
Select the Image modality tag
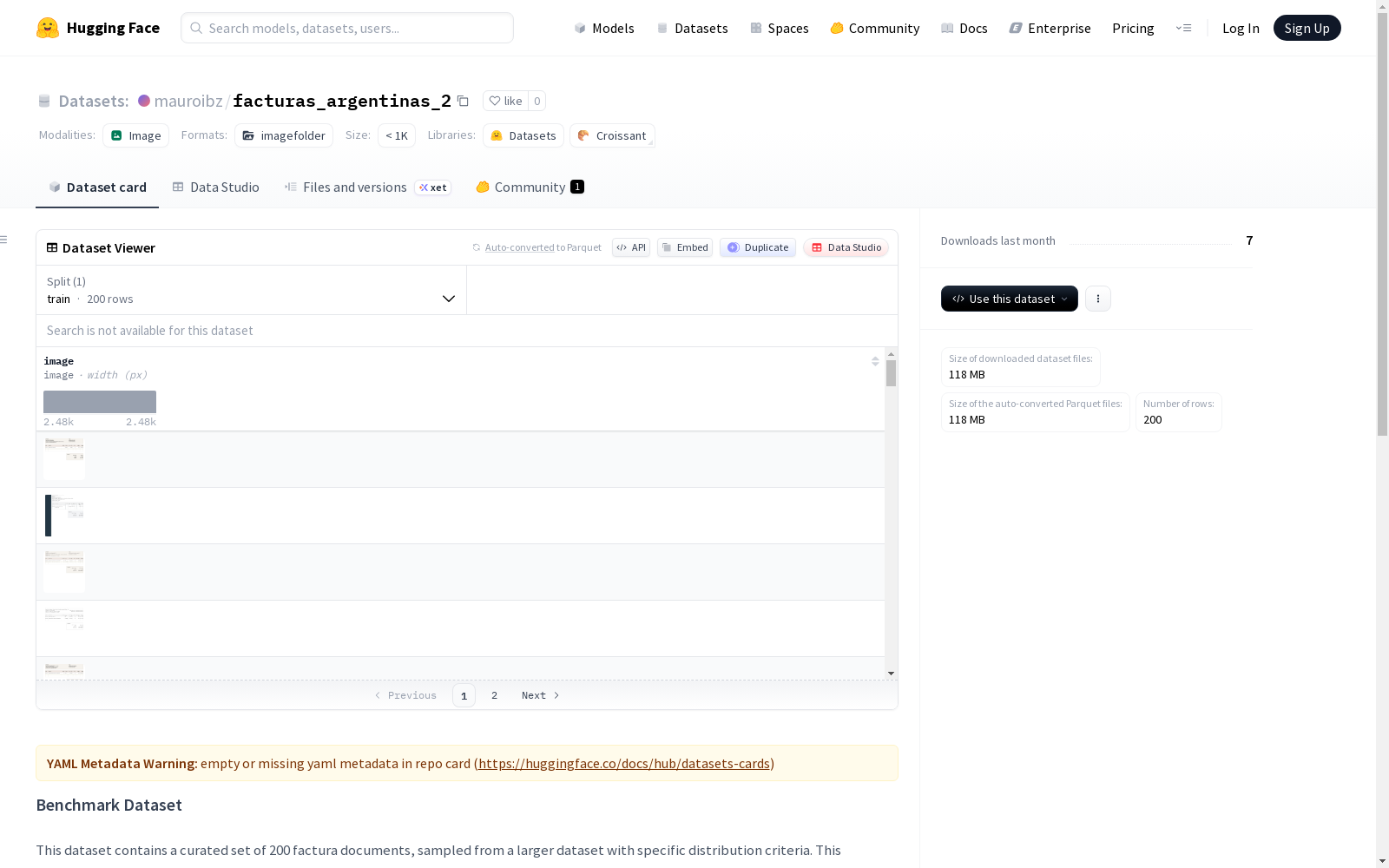pyautogui.click(x=135, y=135)
